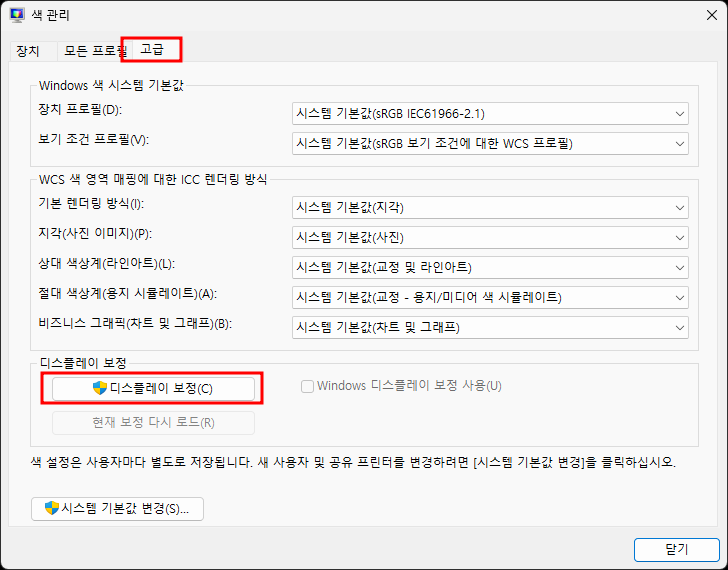Click the Color Management monitor icon in title bar

[17, 15]
